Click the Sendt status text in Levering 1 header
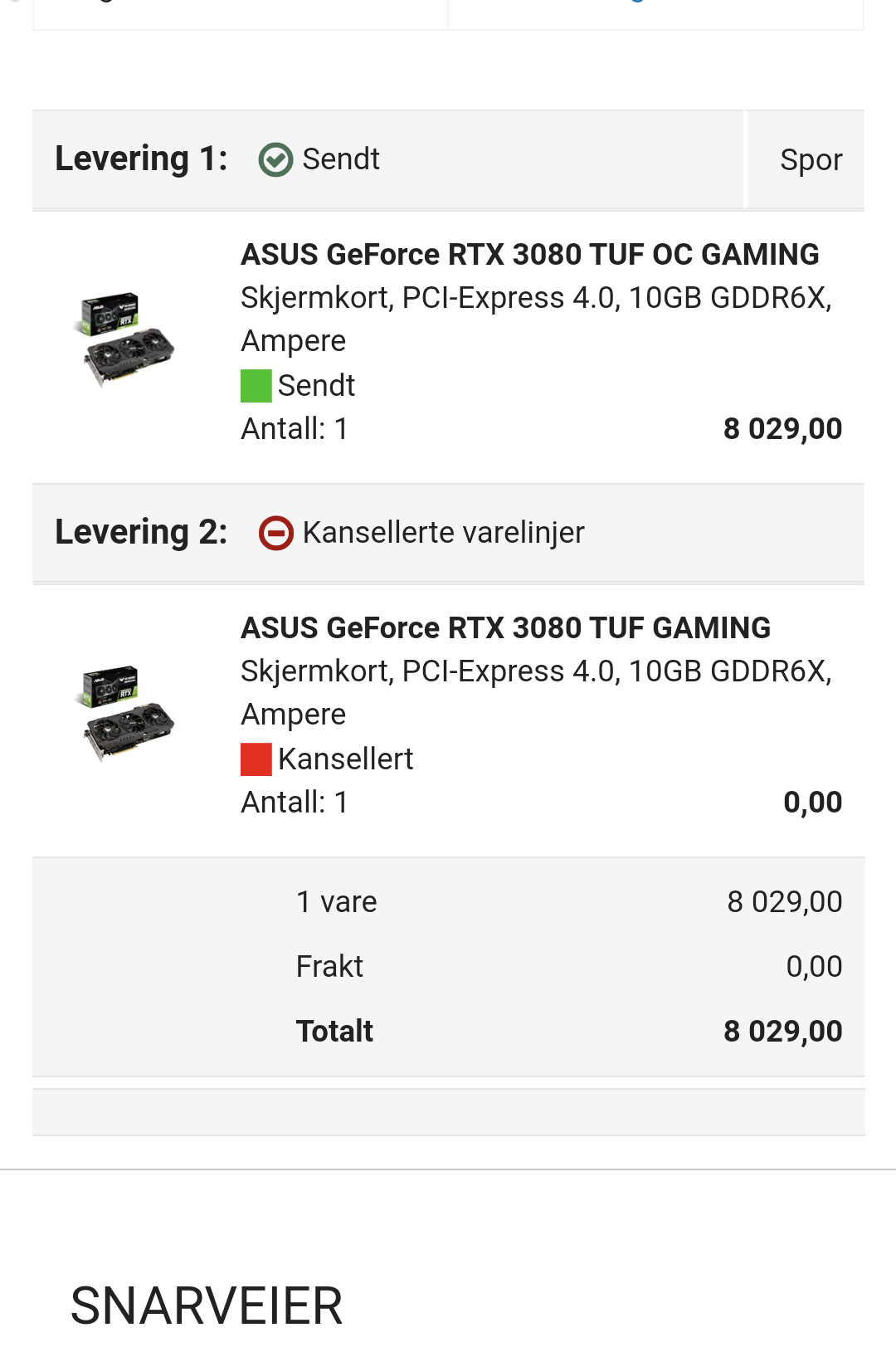Viewport: 896px width, 1347px height. click(341, 159)
